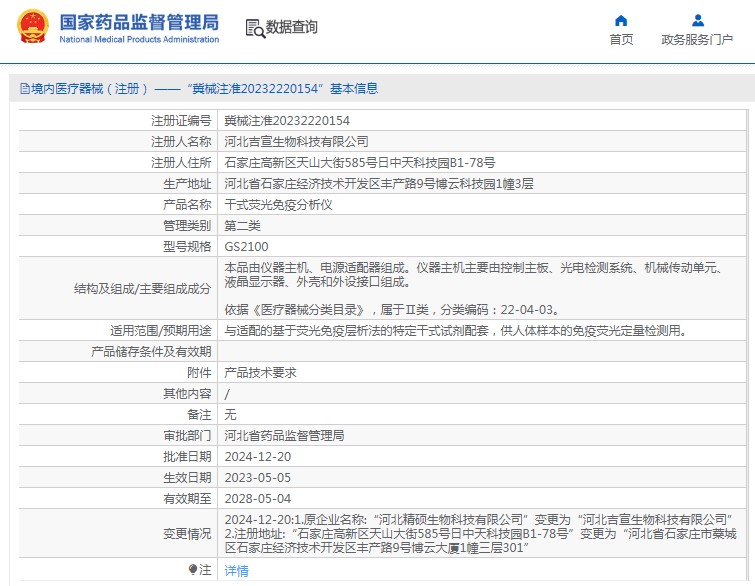755x586 pixels.
Task: Select the registrant name 河北吉宣生物科技有限公司
Action: [296, 141]
